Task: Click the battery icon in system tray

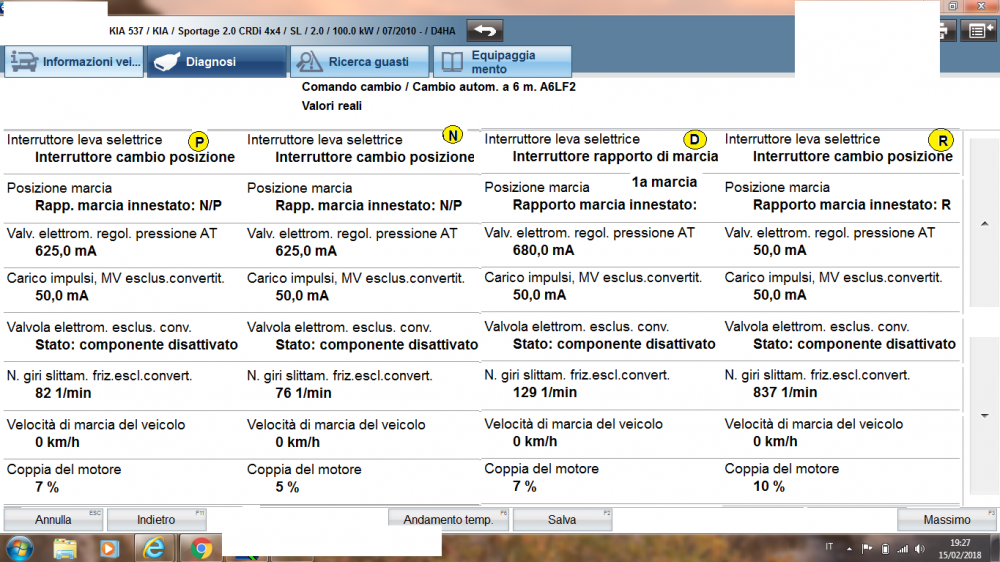Action: [x=885, y=549]
